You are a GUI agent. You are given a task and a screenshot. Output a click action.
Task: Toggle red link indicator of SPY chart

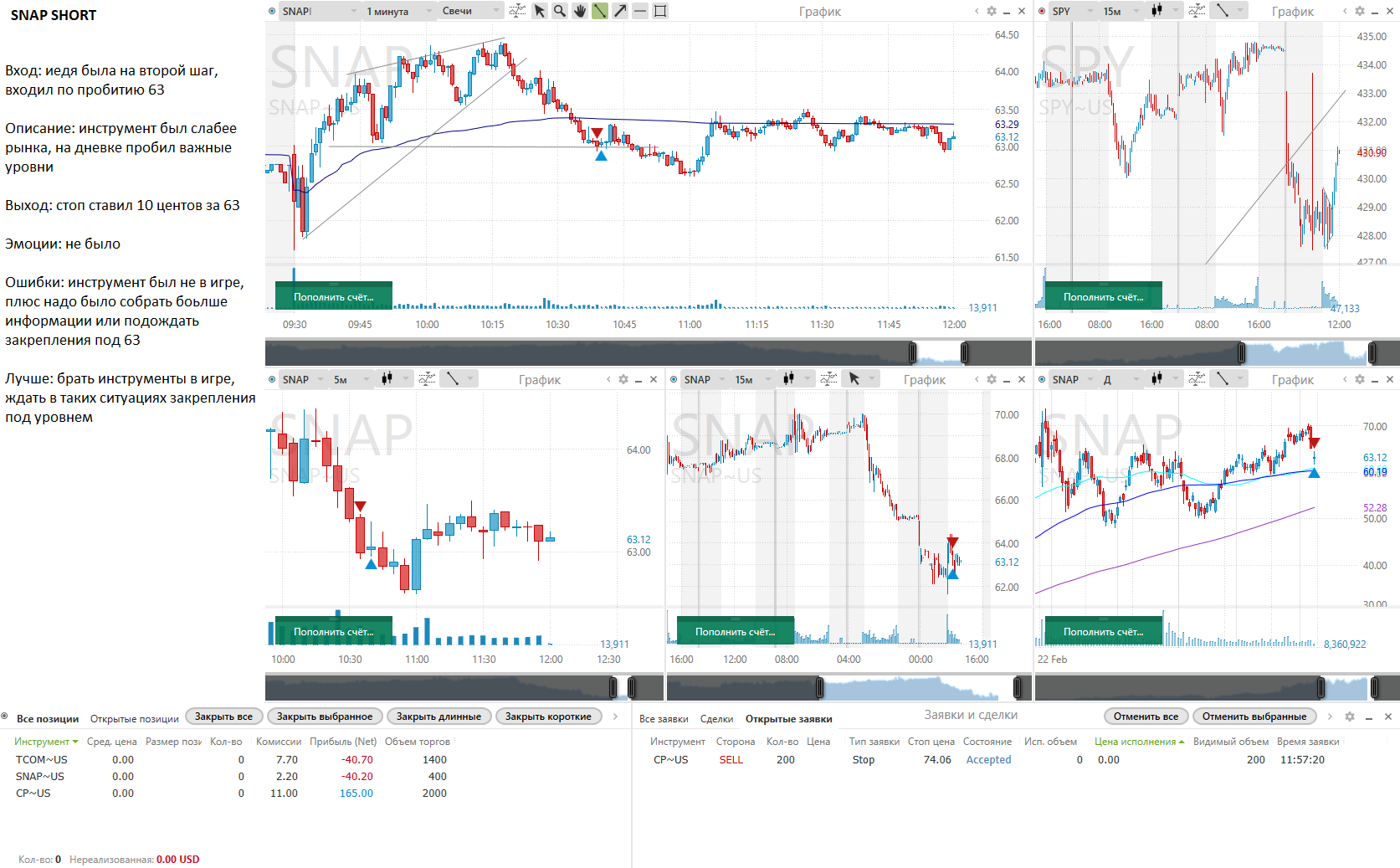pos(1042,11)
